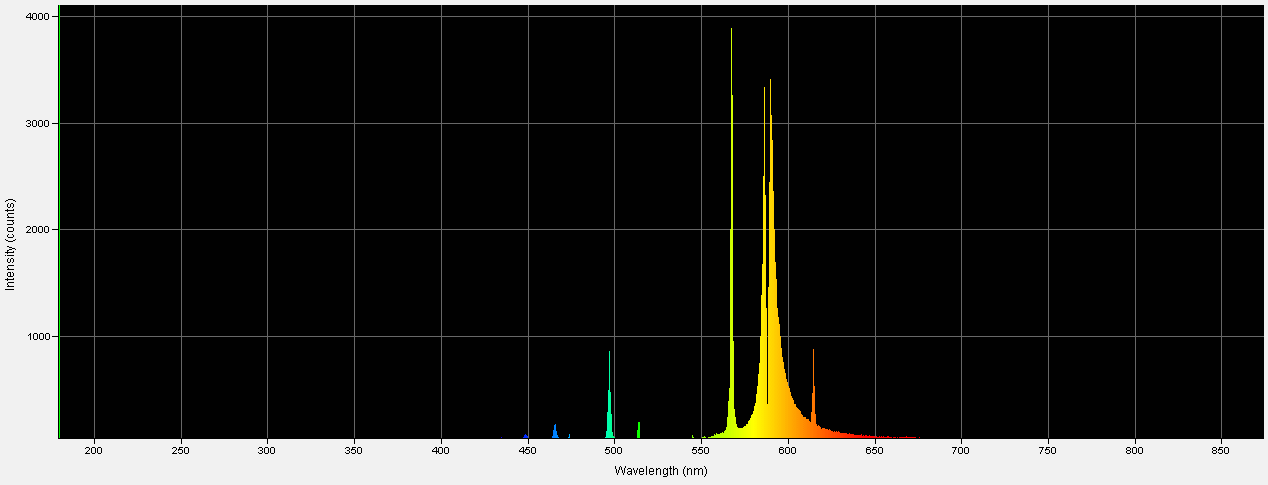Click the 'Intensity (counts)' axis title

point(10,244)
